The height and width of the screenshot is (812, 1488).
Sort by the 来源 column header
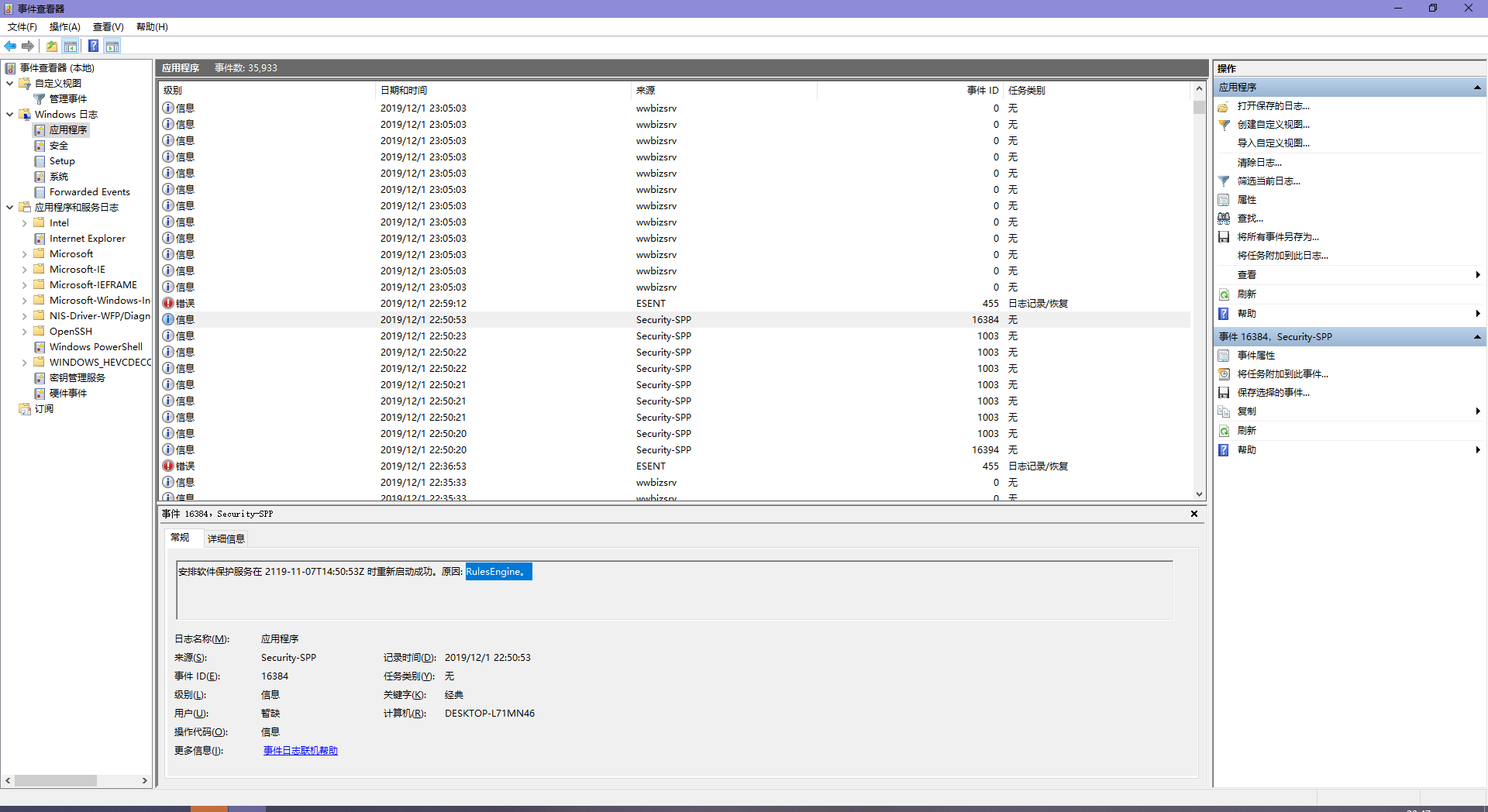(725, 91)
